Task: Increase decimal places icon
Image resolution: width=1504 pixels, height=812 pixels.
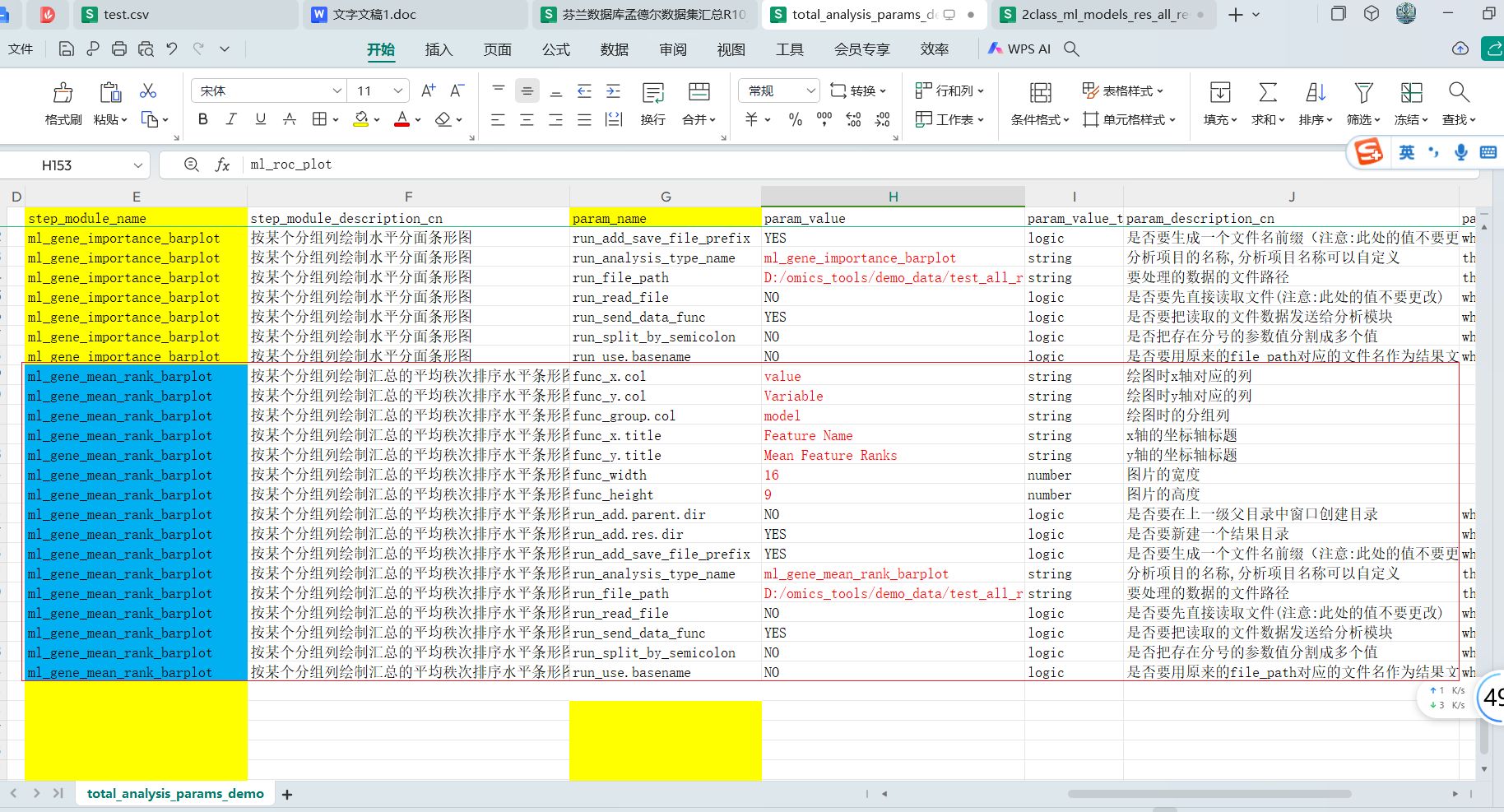Action: (853, 120)
